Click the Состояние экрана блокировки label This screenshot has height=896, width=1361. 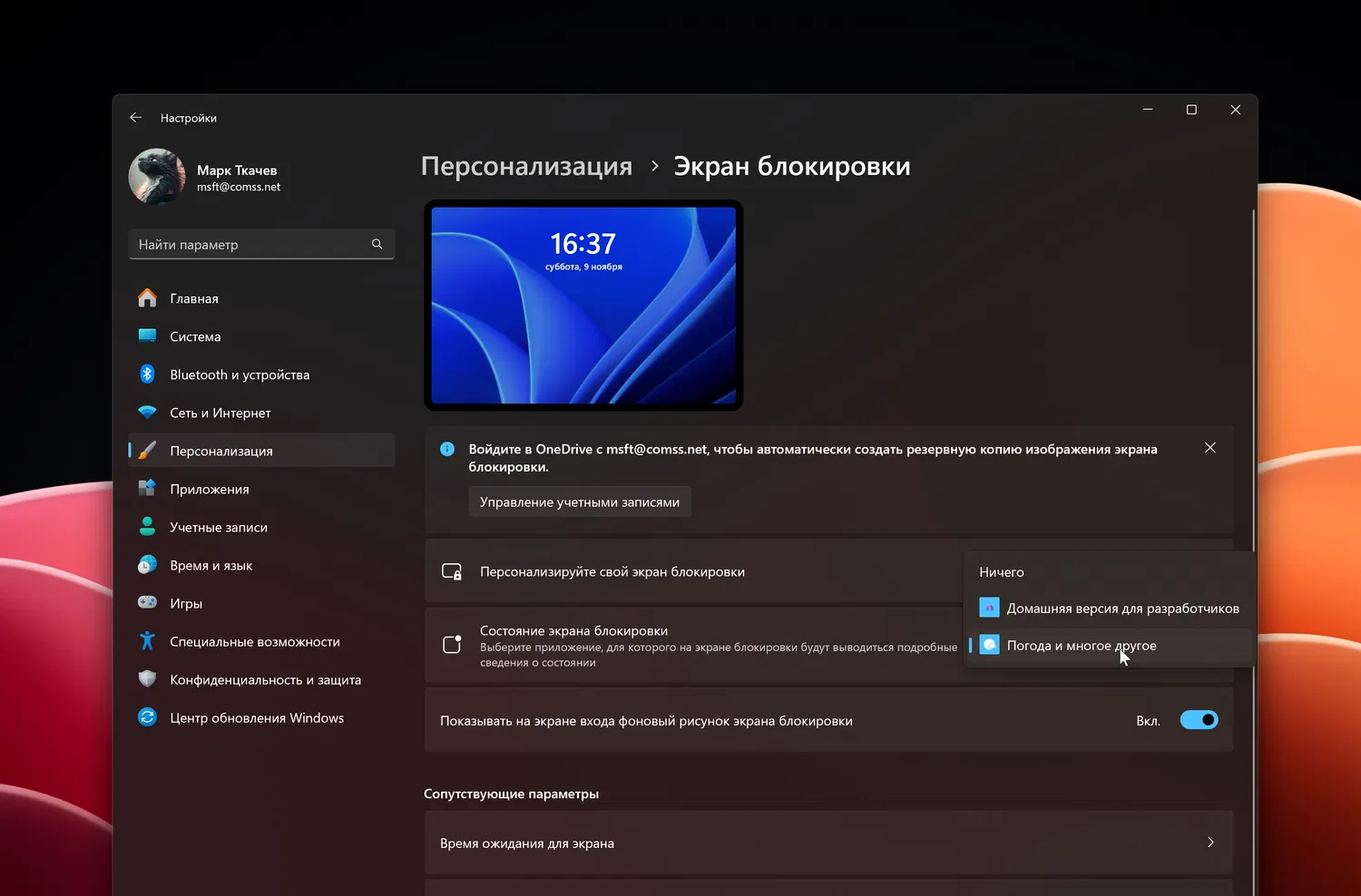573,631
